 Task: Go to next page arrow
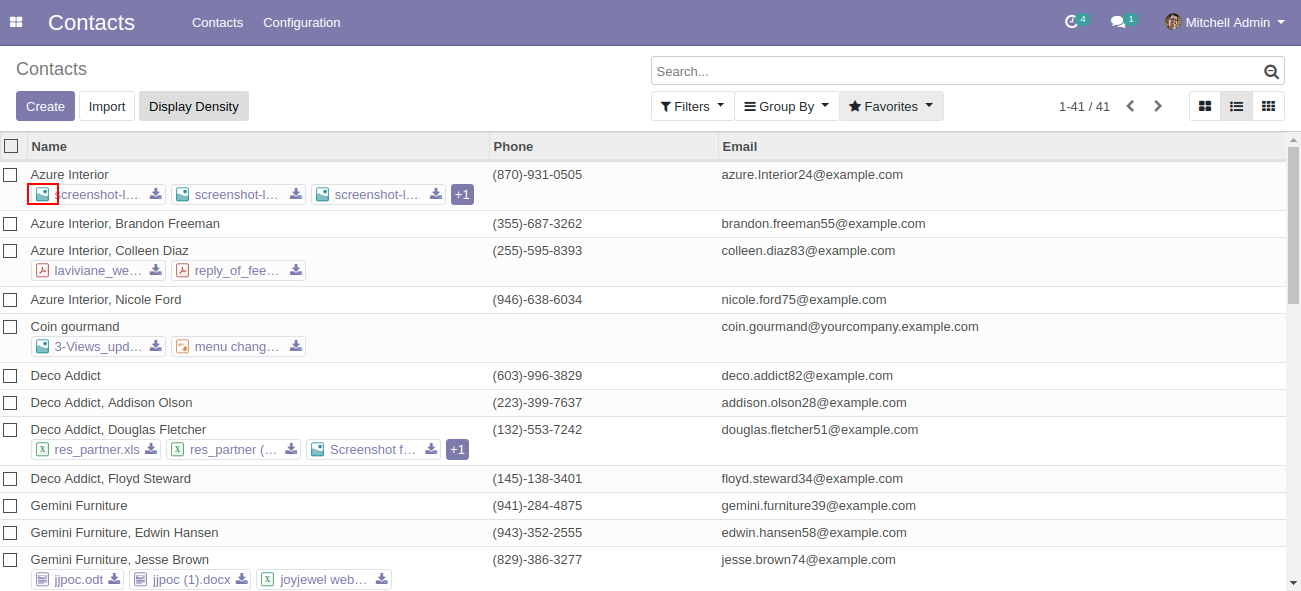1158,106
